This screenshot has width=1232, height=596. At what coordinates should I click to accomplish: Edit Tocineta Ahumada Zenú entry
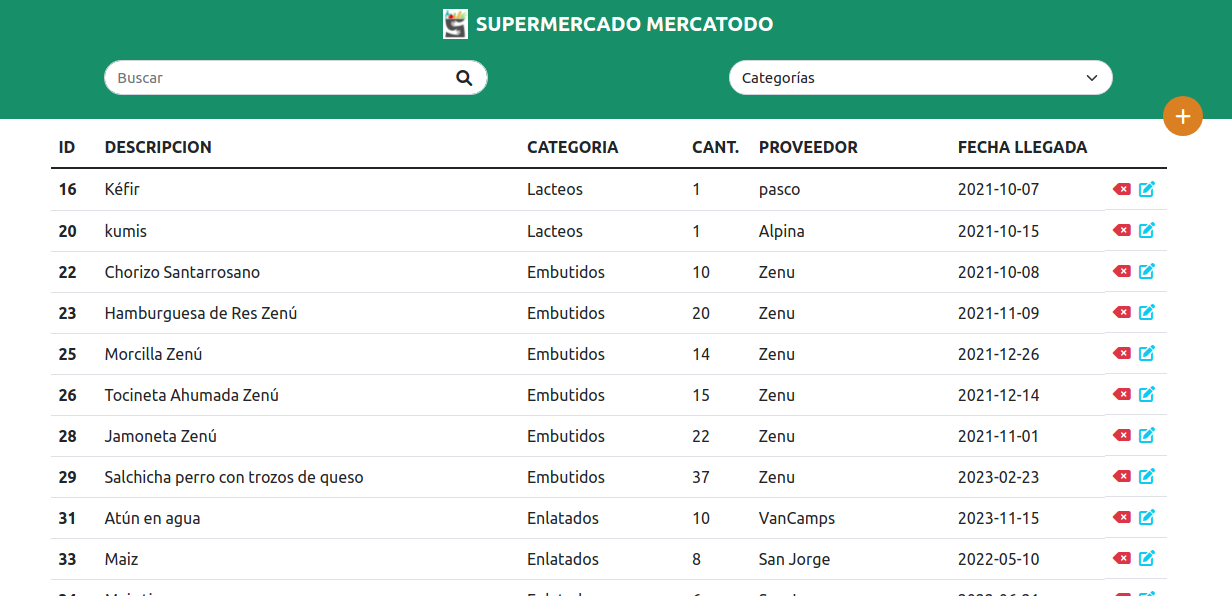pos(1147,394)
